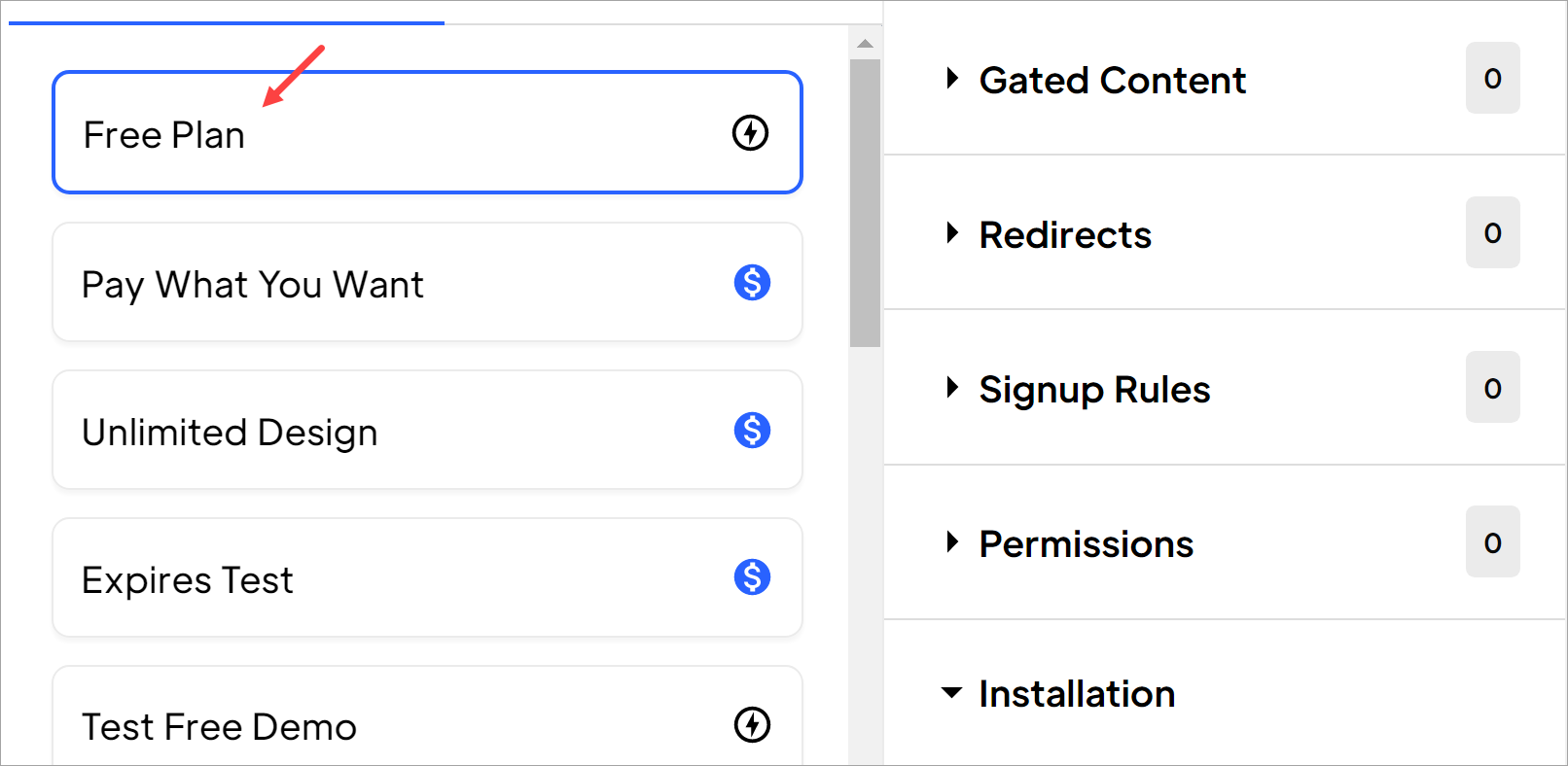Select the Unlimited Design plan
1568x766 pixels.
pos(427,430)
